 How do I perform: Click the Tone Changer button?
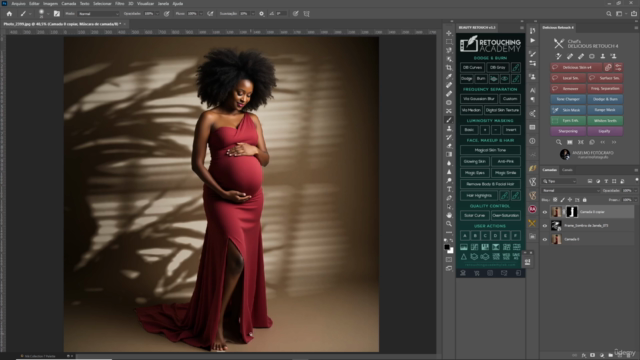pyautogui.click(x=568, y=99)
